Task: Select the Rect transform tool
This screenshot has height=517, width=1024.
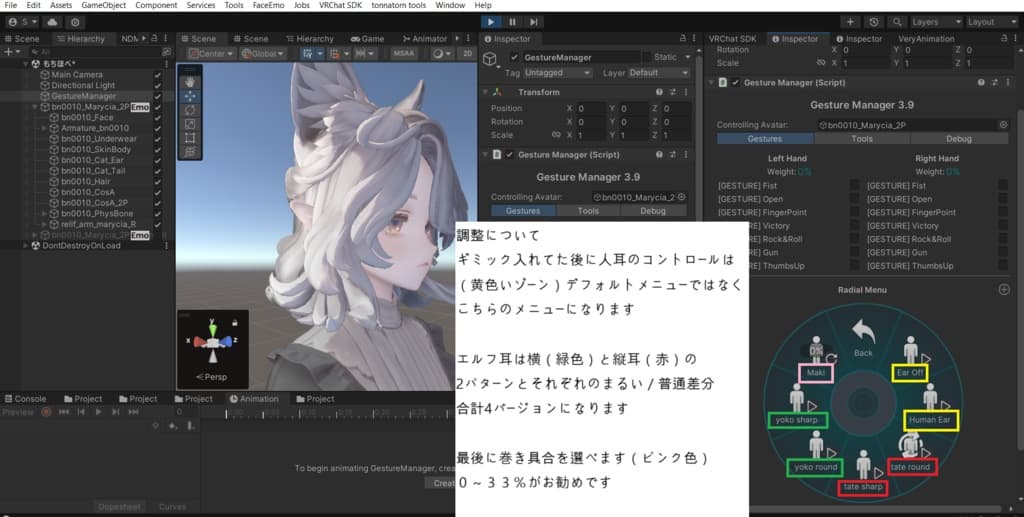Action: coord(190,138)
